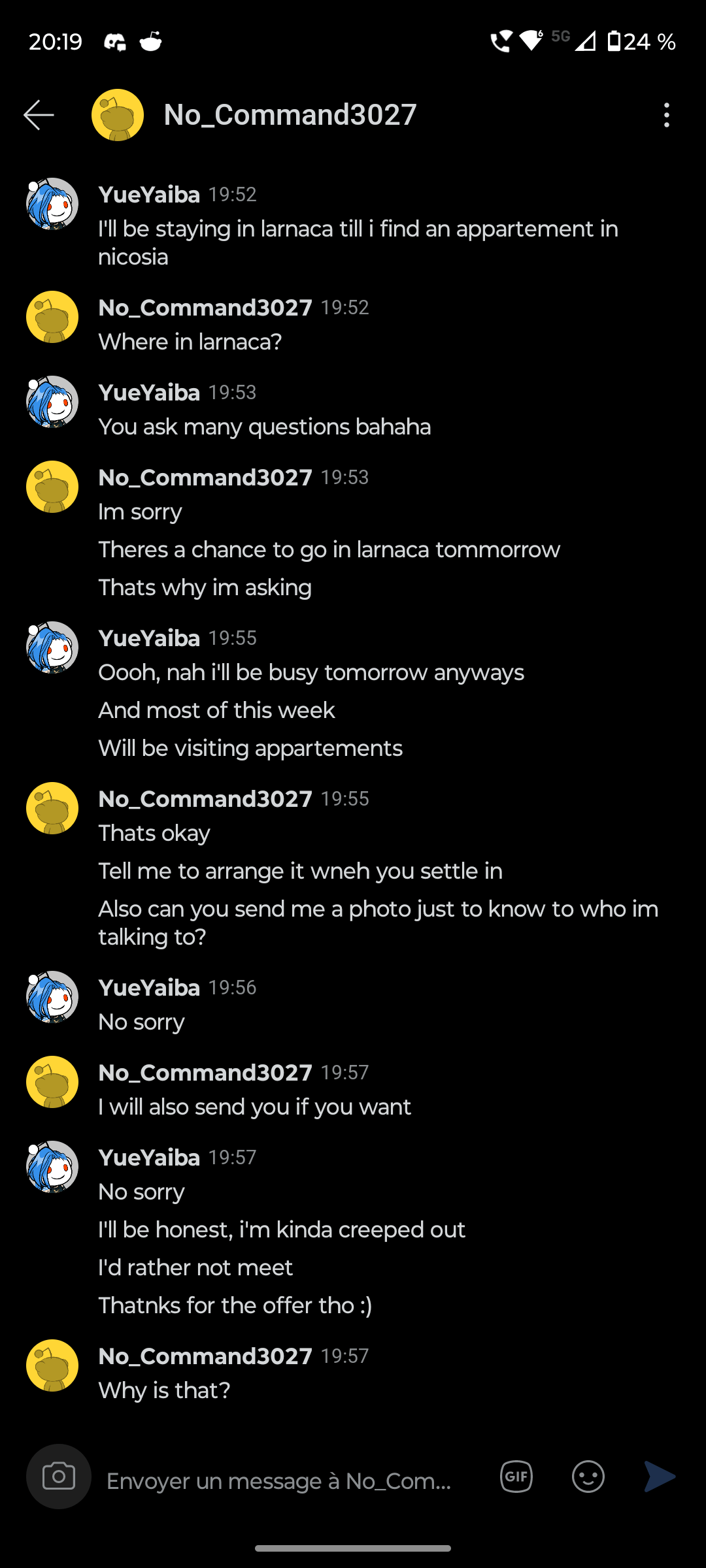Tap the back arrow in the chat header
The height and width of the screenshot is (1568, 706).
pos(39,115)
